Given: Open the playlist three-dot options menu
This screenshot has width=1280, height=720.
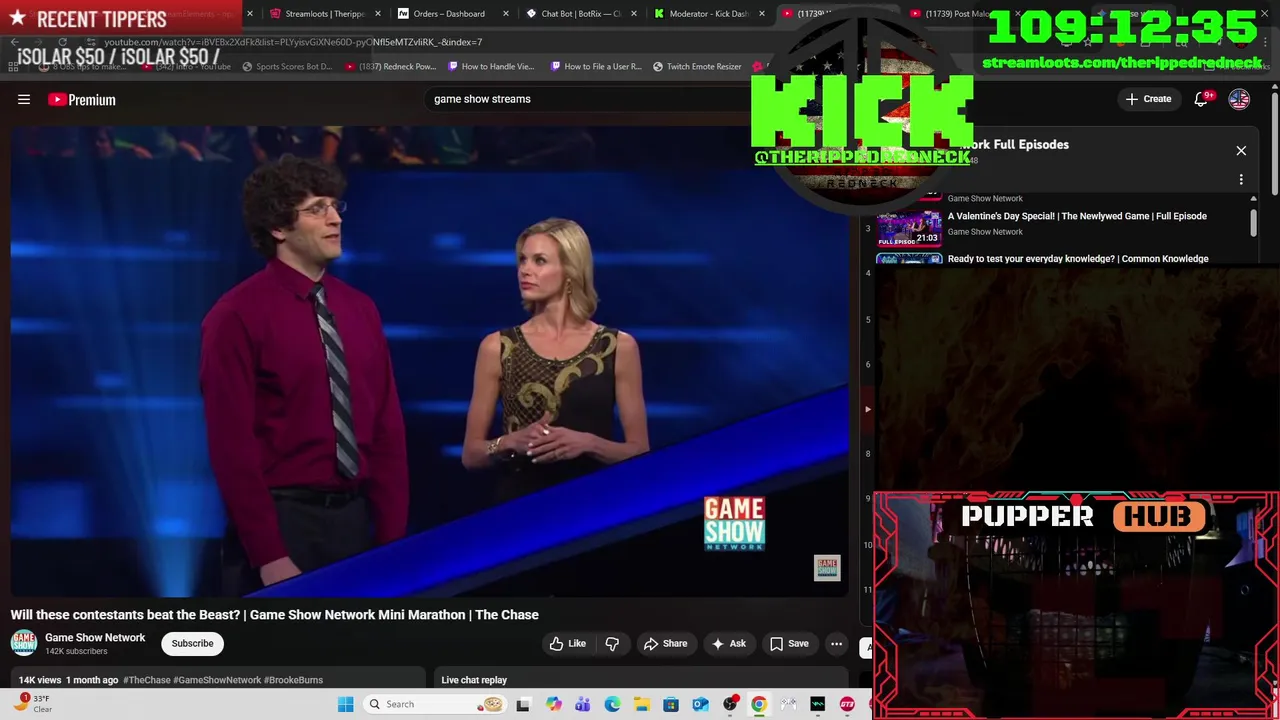Looking at the screenshot, I should click(1241, 180).
